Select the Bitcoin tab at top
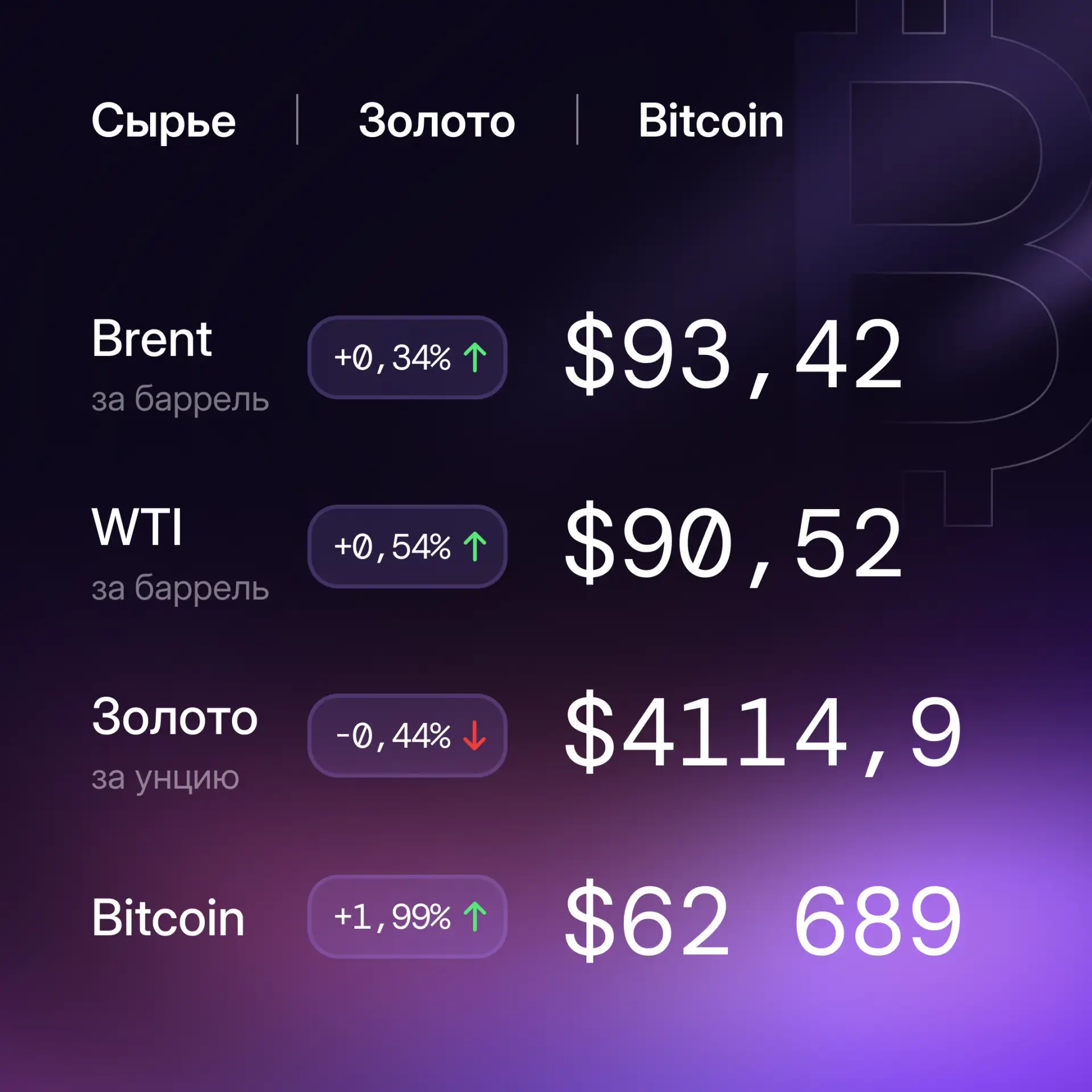 710,121
